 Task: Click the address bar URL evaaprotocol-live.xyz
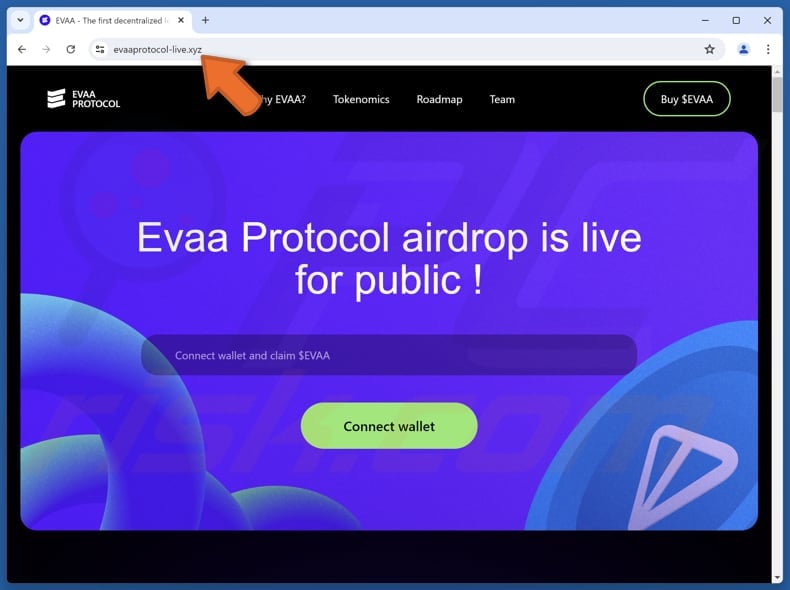pos(157,49)
